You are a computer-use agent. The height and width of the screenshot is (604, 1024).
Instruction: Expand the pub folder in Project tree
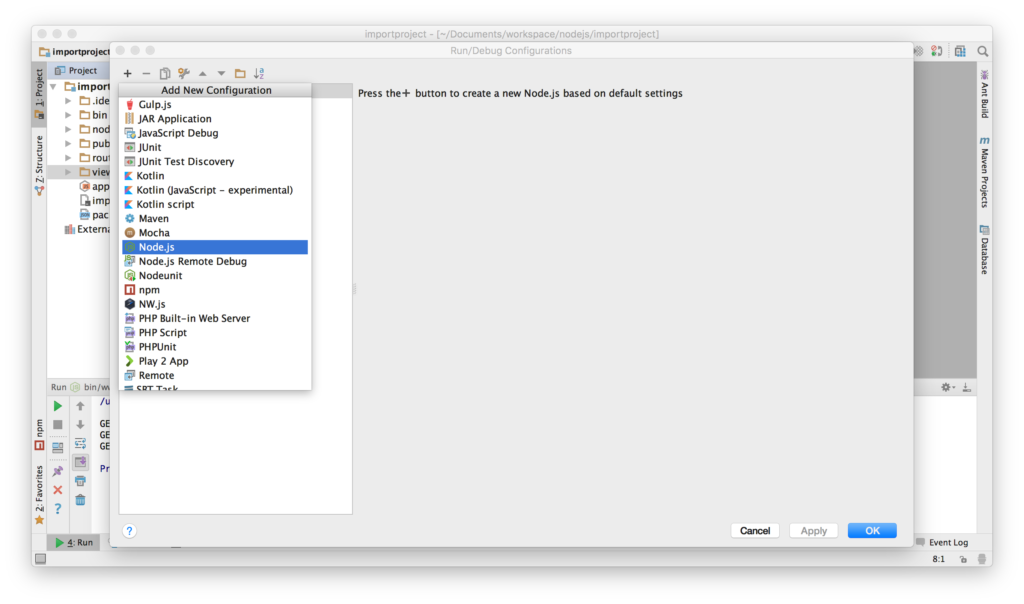pos(68,144)
